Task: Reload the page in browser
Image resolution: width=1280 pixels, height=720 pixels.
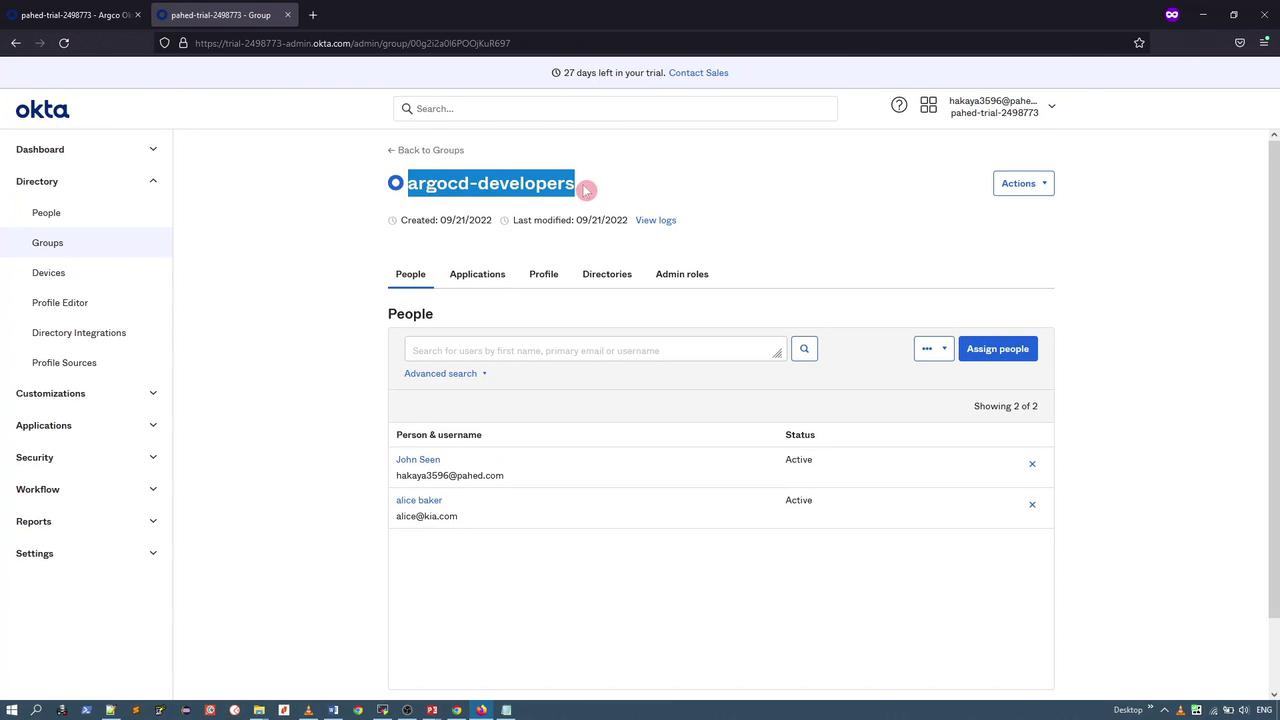Action: click(x=64, y=43)
